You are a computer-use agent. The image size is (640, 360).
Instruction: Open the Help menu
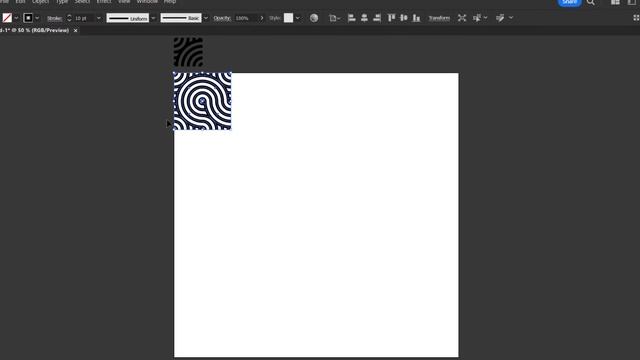point(170,2)
